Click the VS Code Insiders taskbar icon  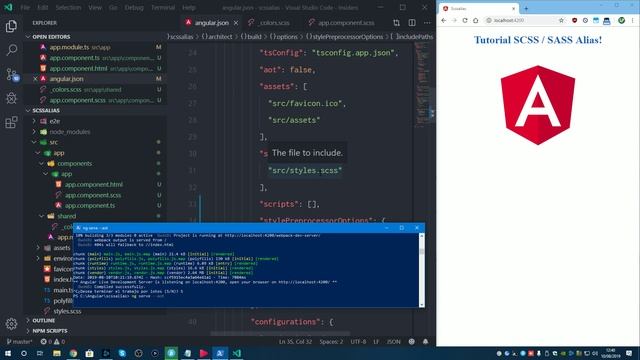click(x=237, y=353)
